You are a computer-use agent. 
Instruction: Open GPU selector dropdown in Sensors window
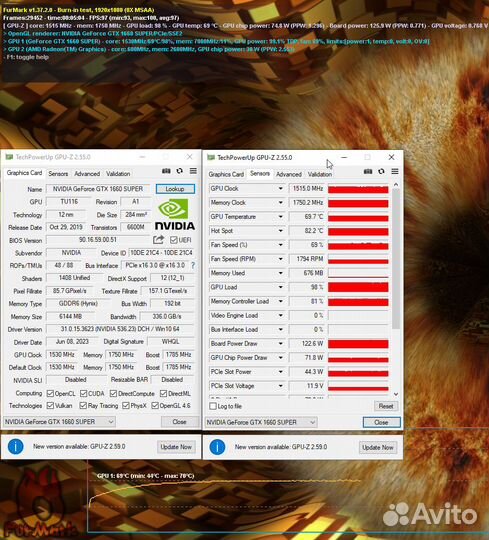261,422
